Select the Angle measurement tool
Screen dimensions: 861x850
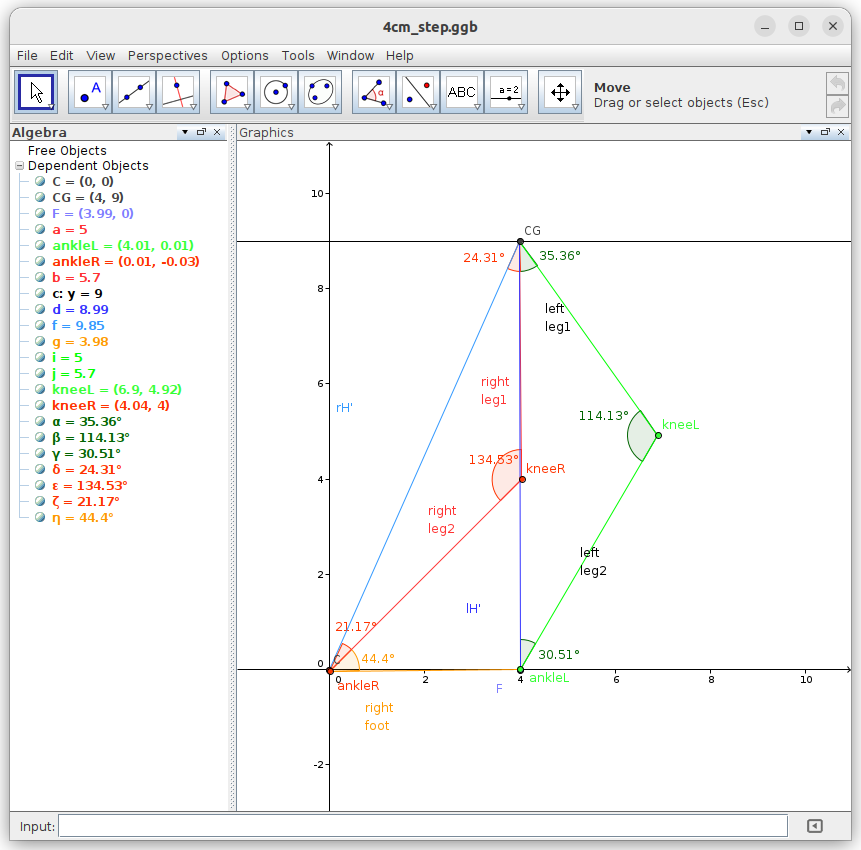(374, 92)
